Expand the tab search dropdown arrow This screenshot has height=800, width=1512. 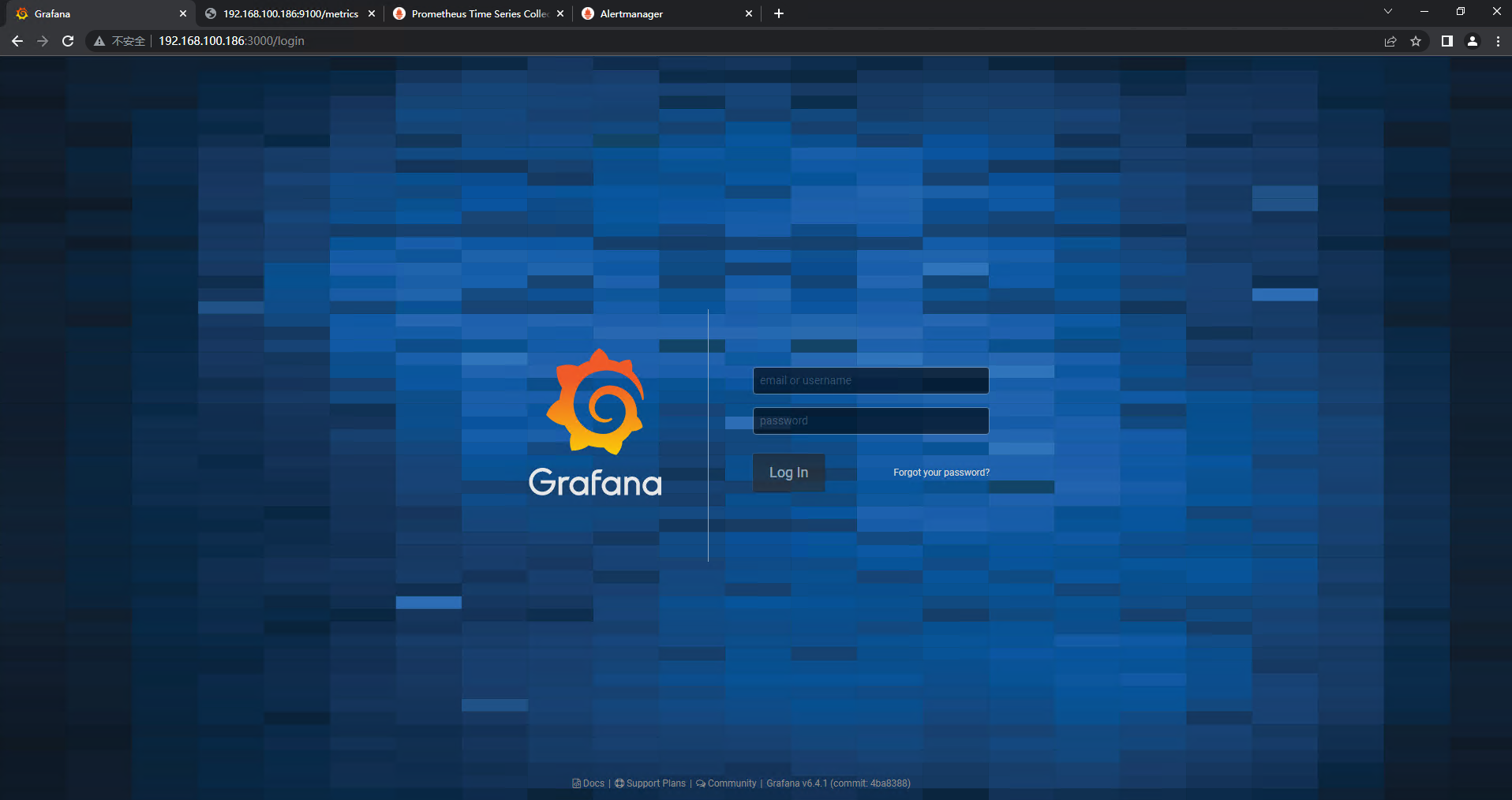1388,11
